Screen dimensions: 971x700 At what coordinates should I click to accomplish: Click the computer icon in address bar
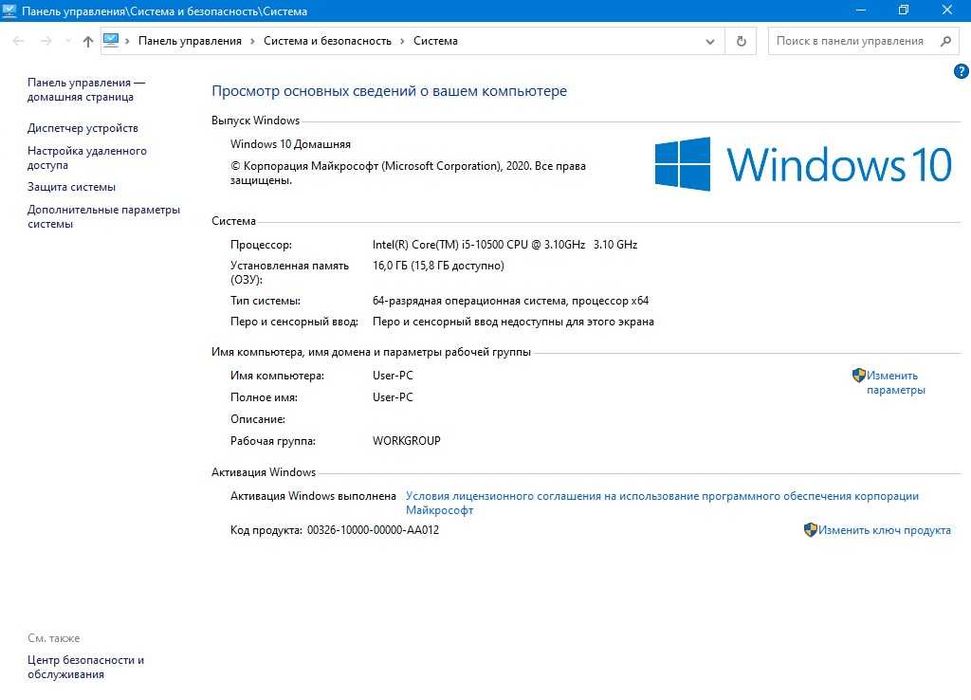tap(111, 40)
